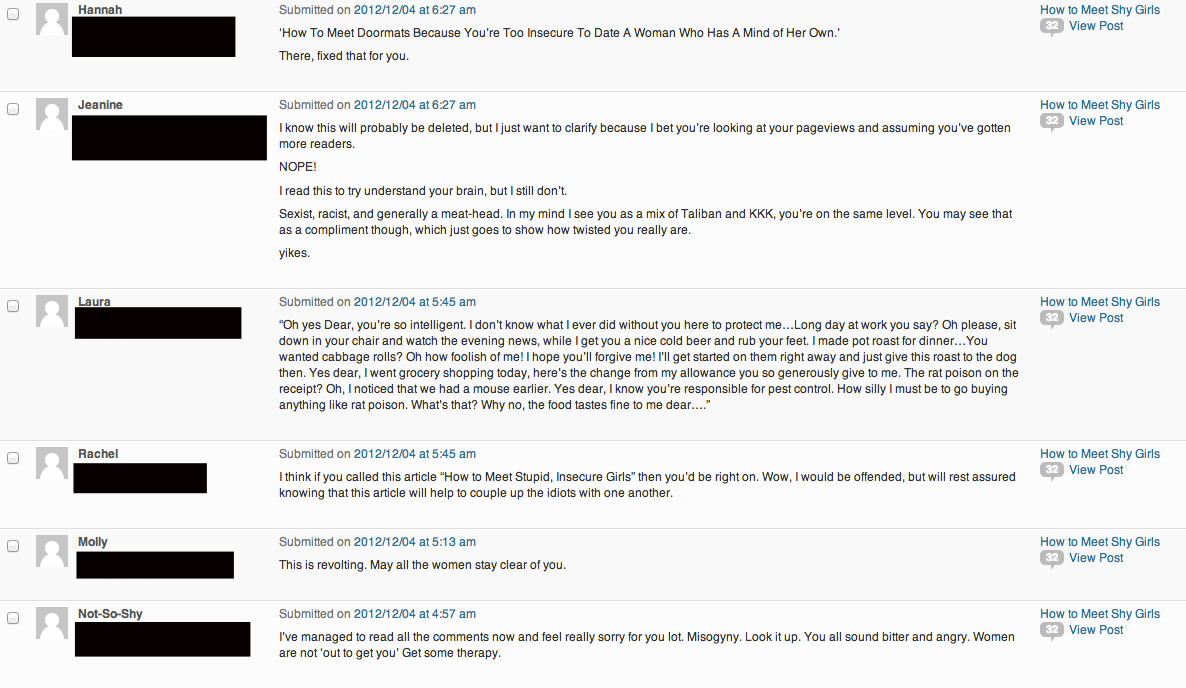The width and height of the screenshot is (1186, 688).
Task: Click the comment count bubble on Jeanine's row
Action: click(1051, 122)
